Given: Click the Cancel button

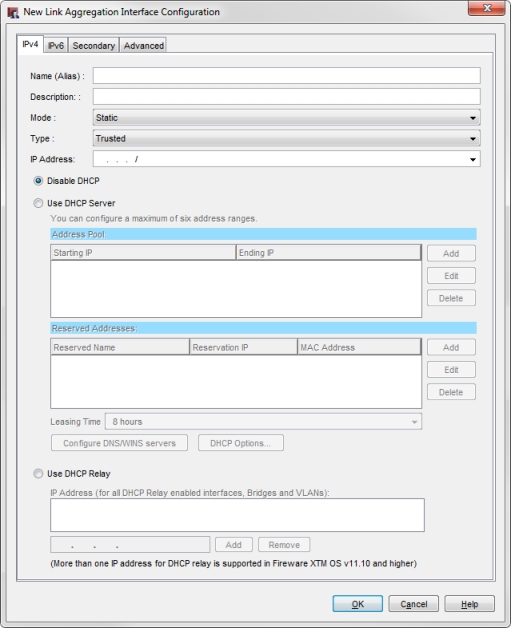Looking at the screenshot, I should 414,604.
